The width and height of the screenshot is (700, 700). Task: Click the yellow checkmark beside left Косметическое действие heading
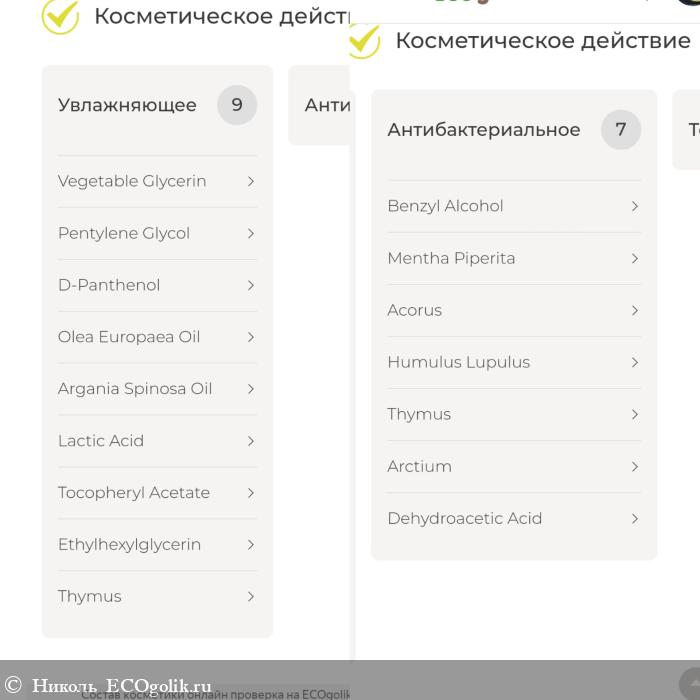(x=60, y=16)
